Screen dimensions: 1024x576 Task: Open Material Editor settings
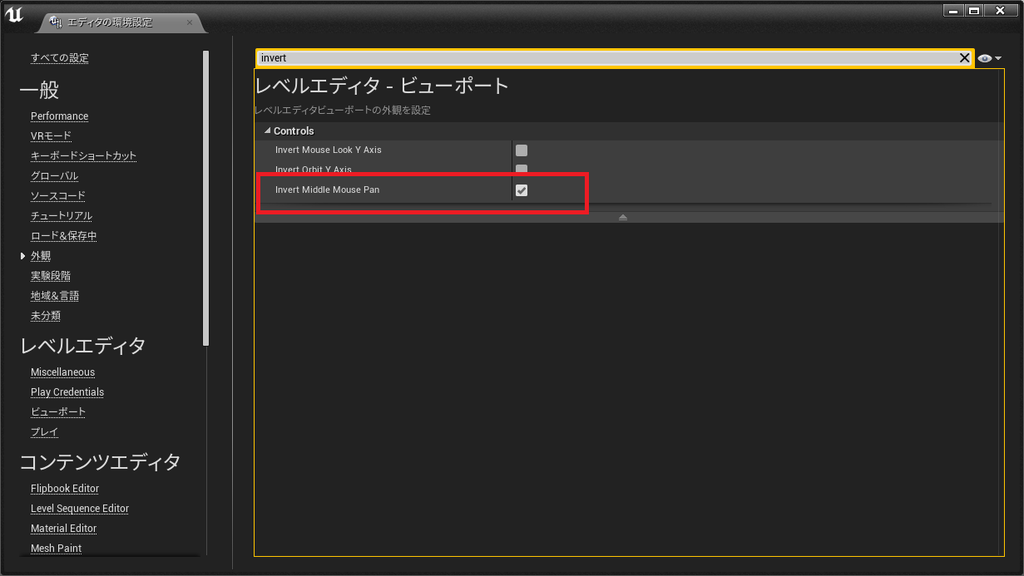pos(63,528)
